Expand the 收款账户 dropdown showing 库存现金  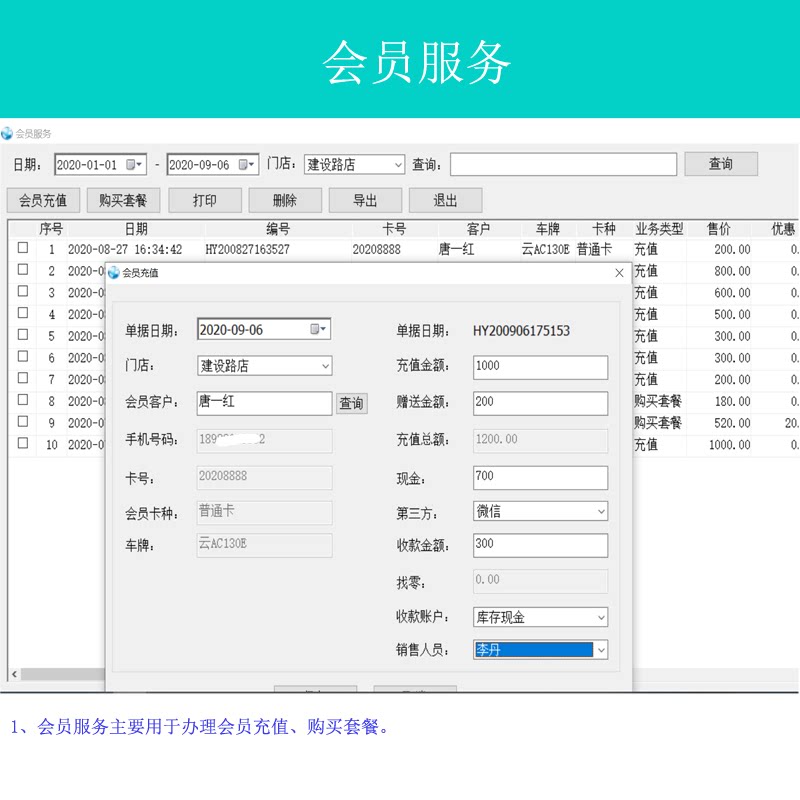tap(601, 617)
